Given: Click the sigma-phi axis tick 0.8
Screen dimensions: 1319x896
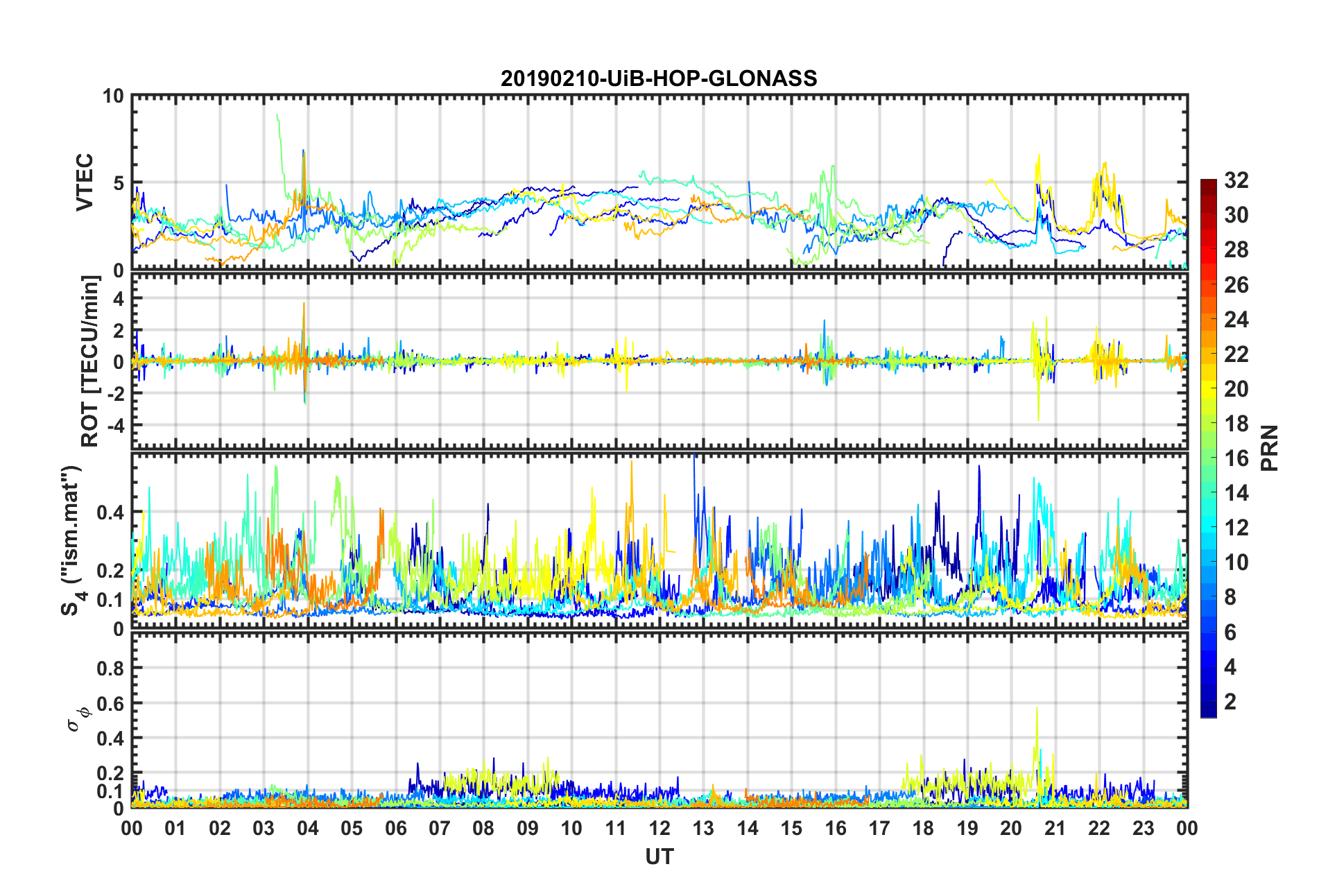Looking at the screenshot, I should point(111,669).
